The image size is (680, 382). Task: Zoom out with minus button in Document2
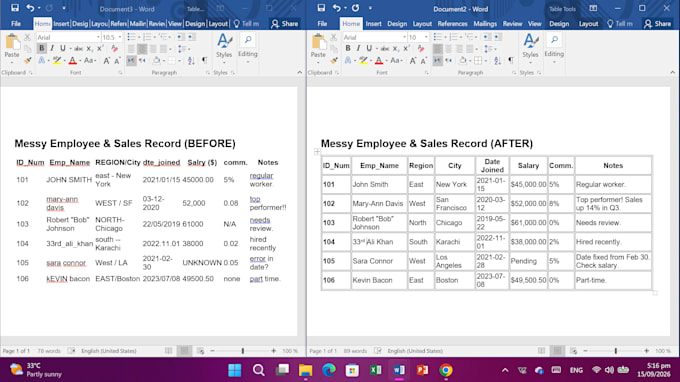(x=585, y=351)
